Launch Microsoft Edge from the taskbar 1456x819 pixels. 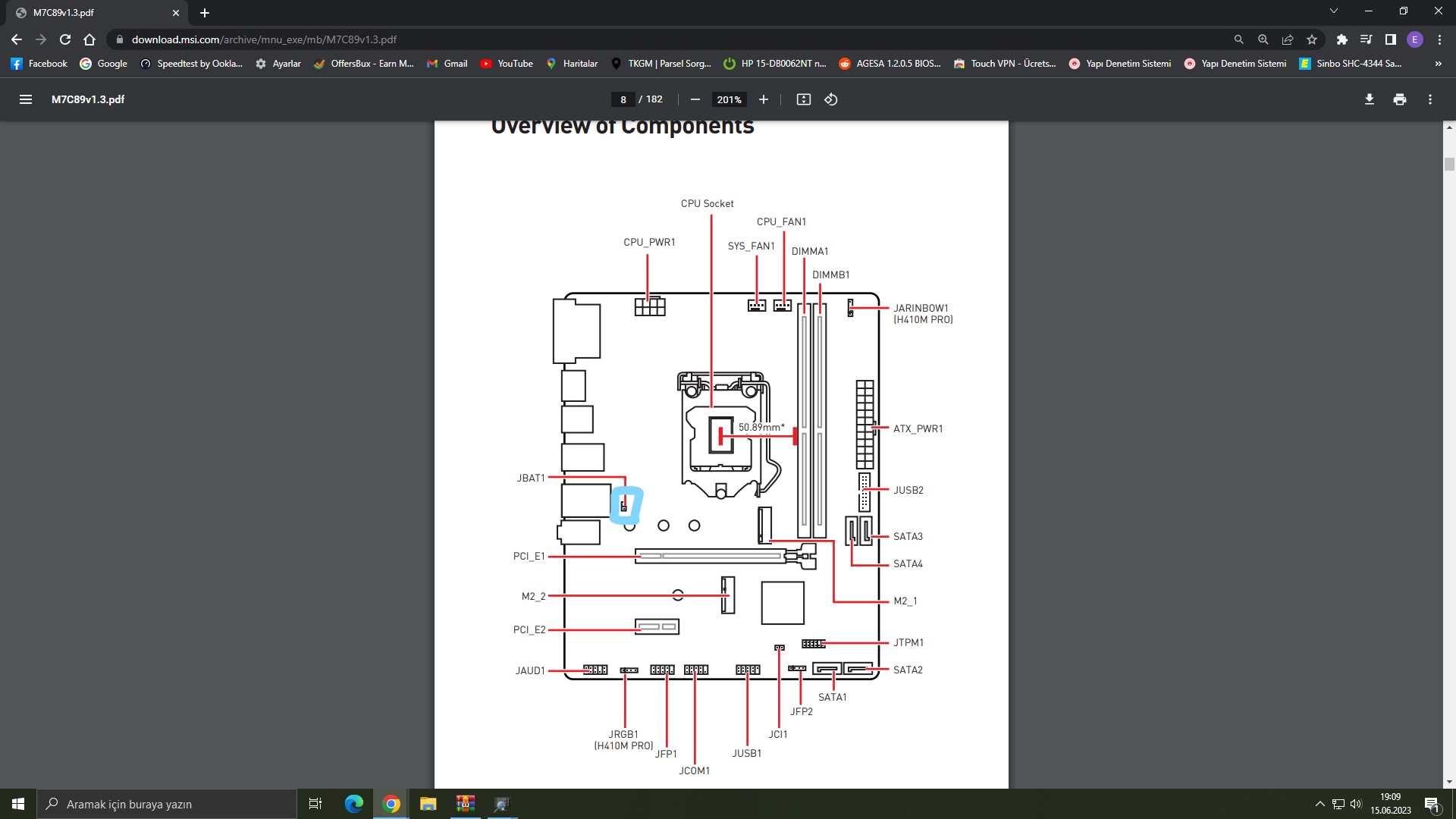point(354,804)
